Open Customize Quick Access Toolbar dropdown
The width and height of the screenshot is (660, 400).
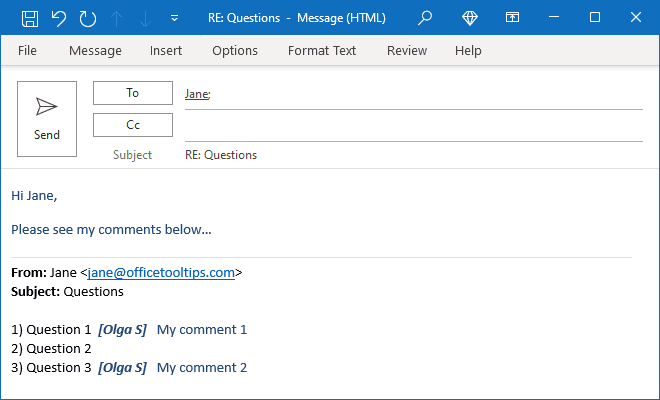174,18
